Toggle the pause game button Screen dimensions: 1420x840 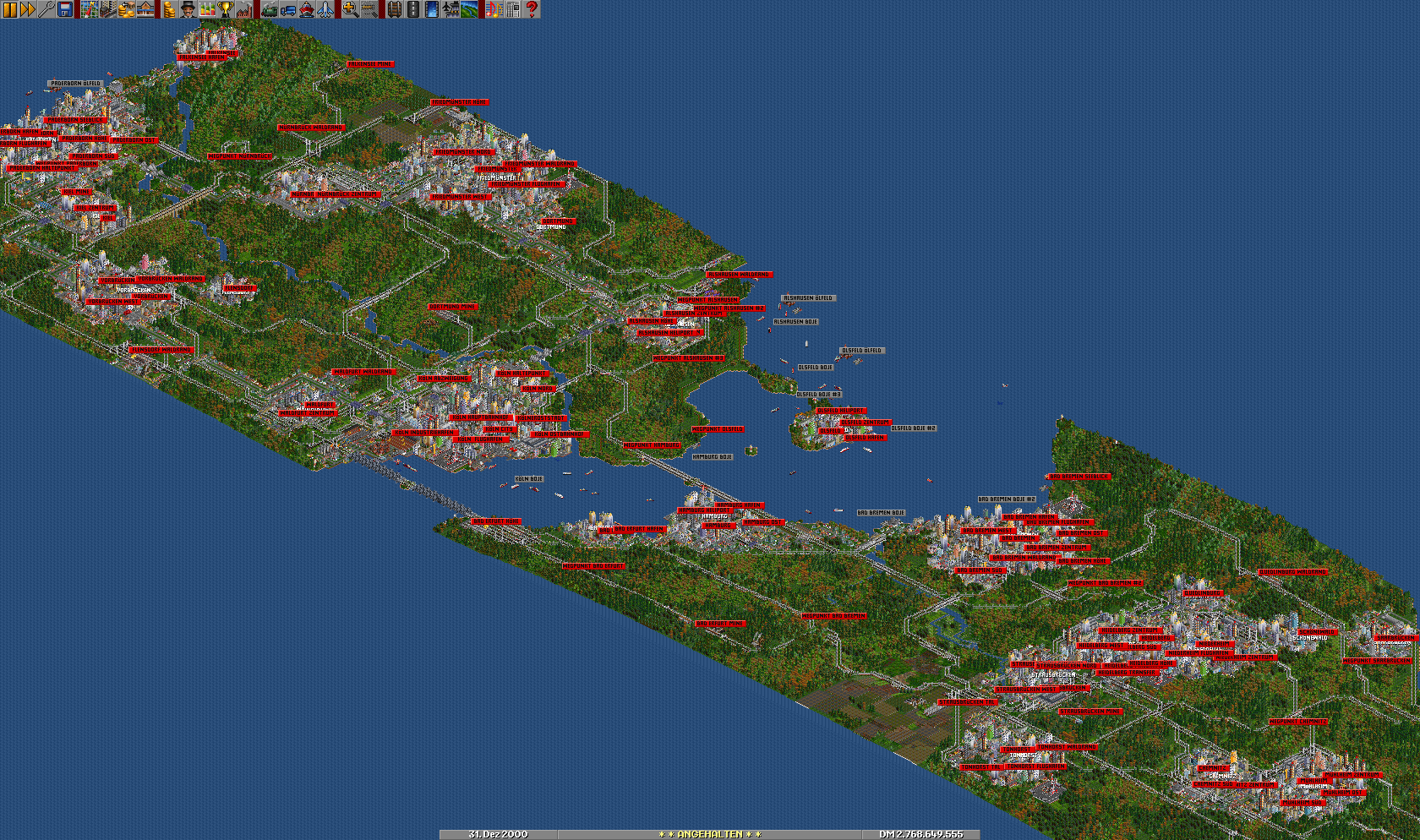[9, 9]
